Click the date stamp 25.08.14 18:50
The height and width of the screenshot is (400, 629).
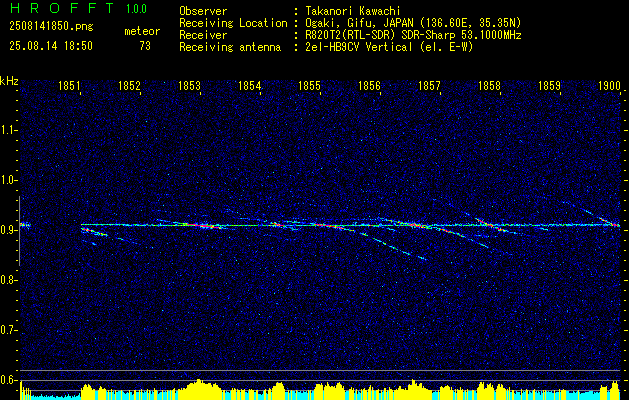(51, 46)
